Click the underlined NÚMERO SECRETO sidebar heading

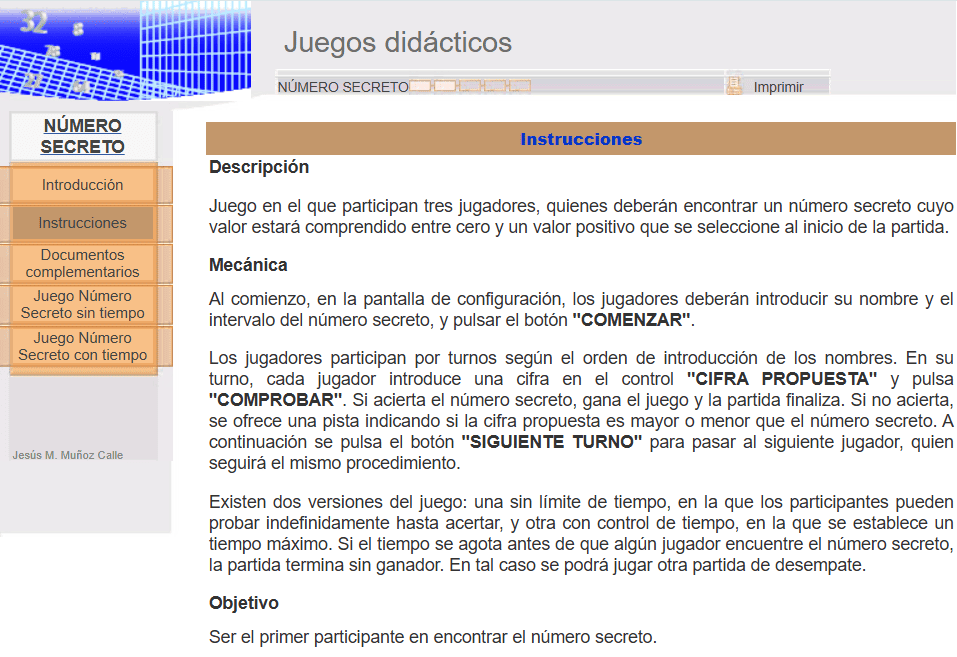pos(83,136)
